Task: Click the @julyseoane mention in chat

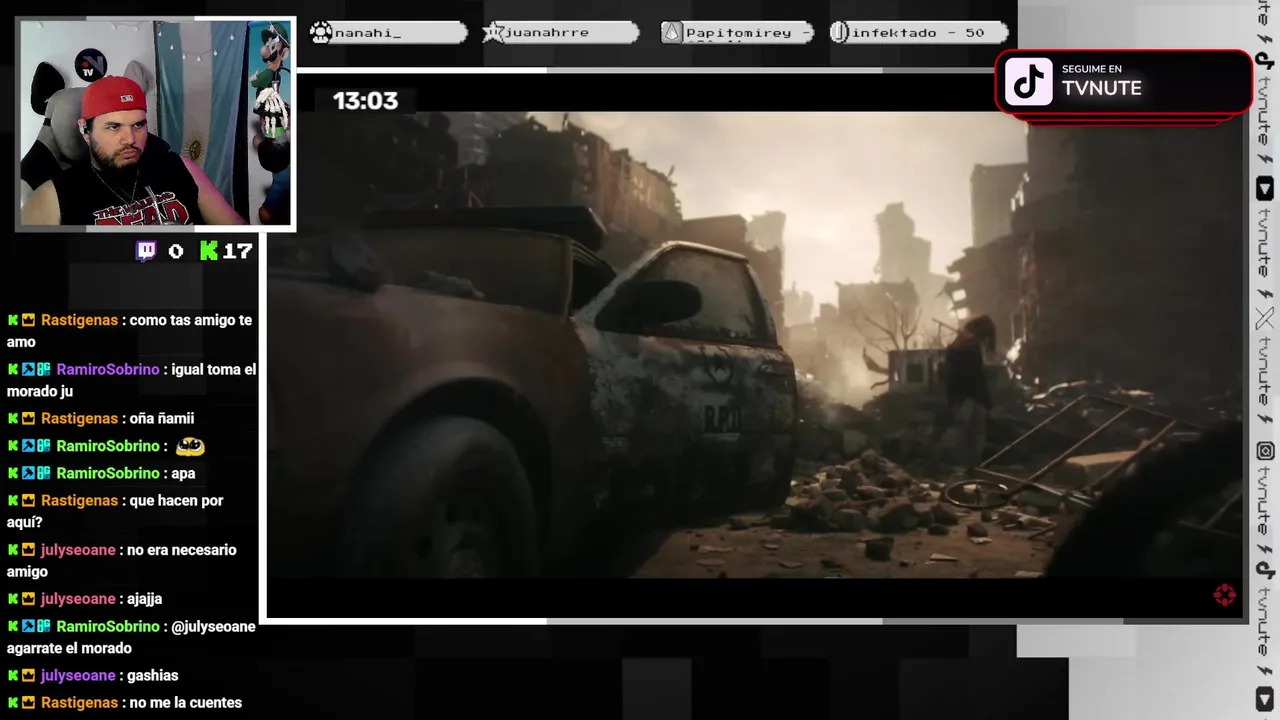Action: 213,627
